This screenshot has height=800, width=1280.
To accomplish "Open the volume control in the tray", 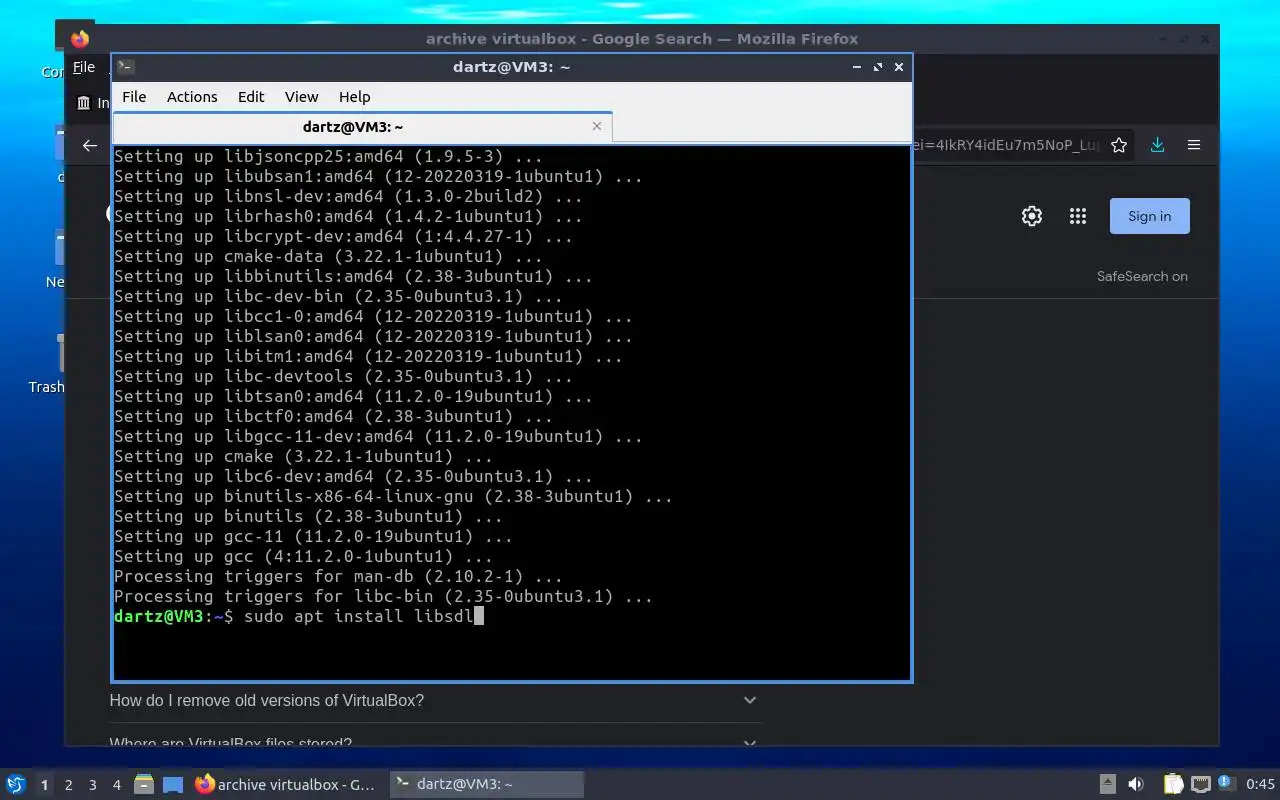I will [x=1136, y=785].
